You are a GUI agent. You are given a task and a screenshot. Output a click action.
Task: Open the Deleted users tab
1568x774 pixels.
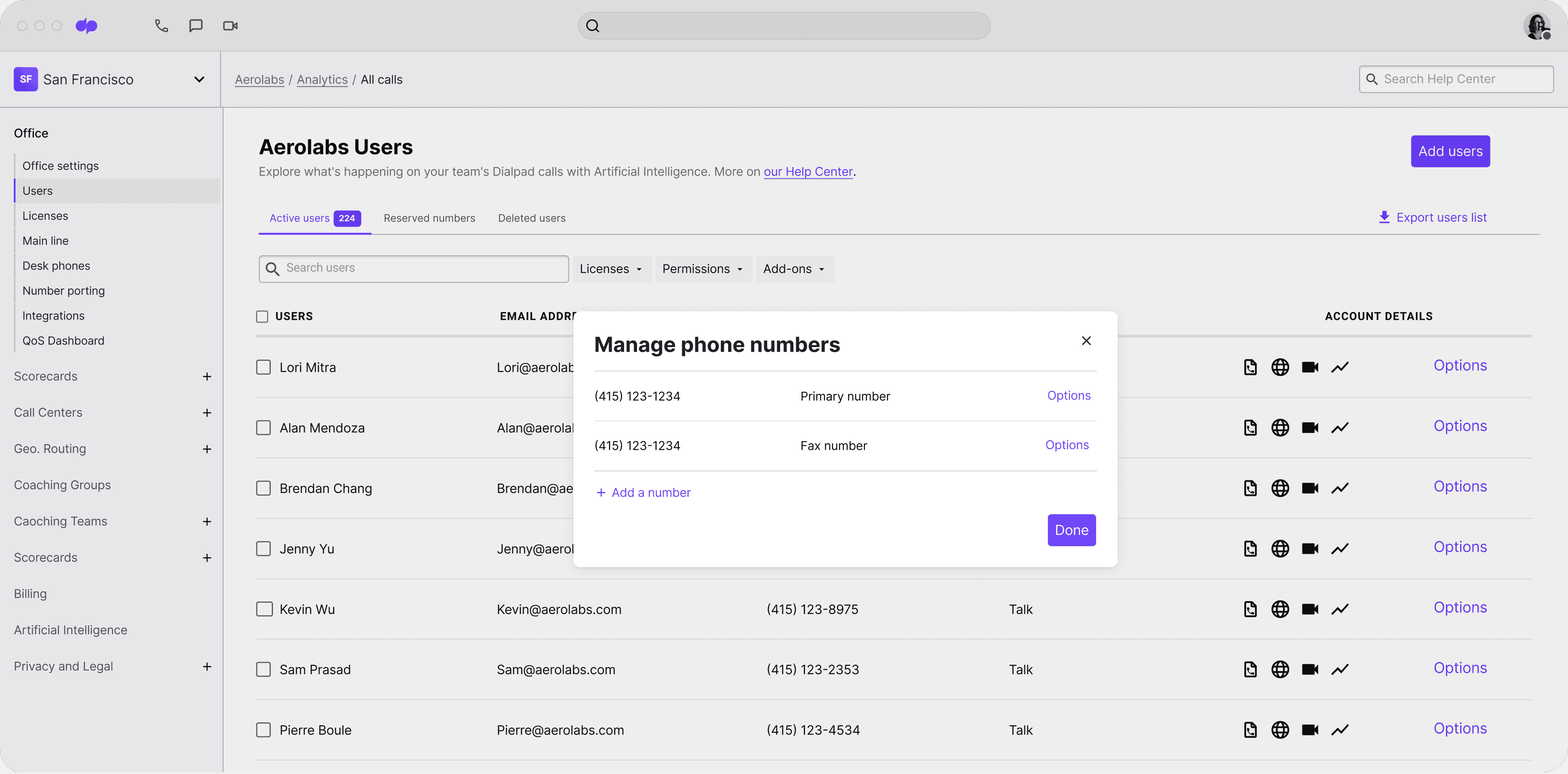pyautogui.click(x=531, y=218)
